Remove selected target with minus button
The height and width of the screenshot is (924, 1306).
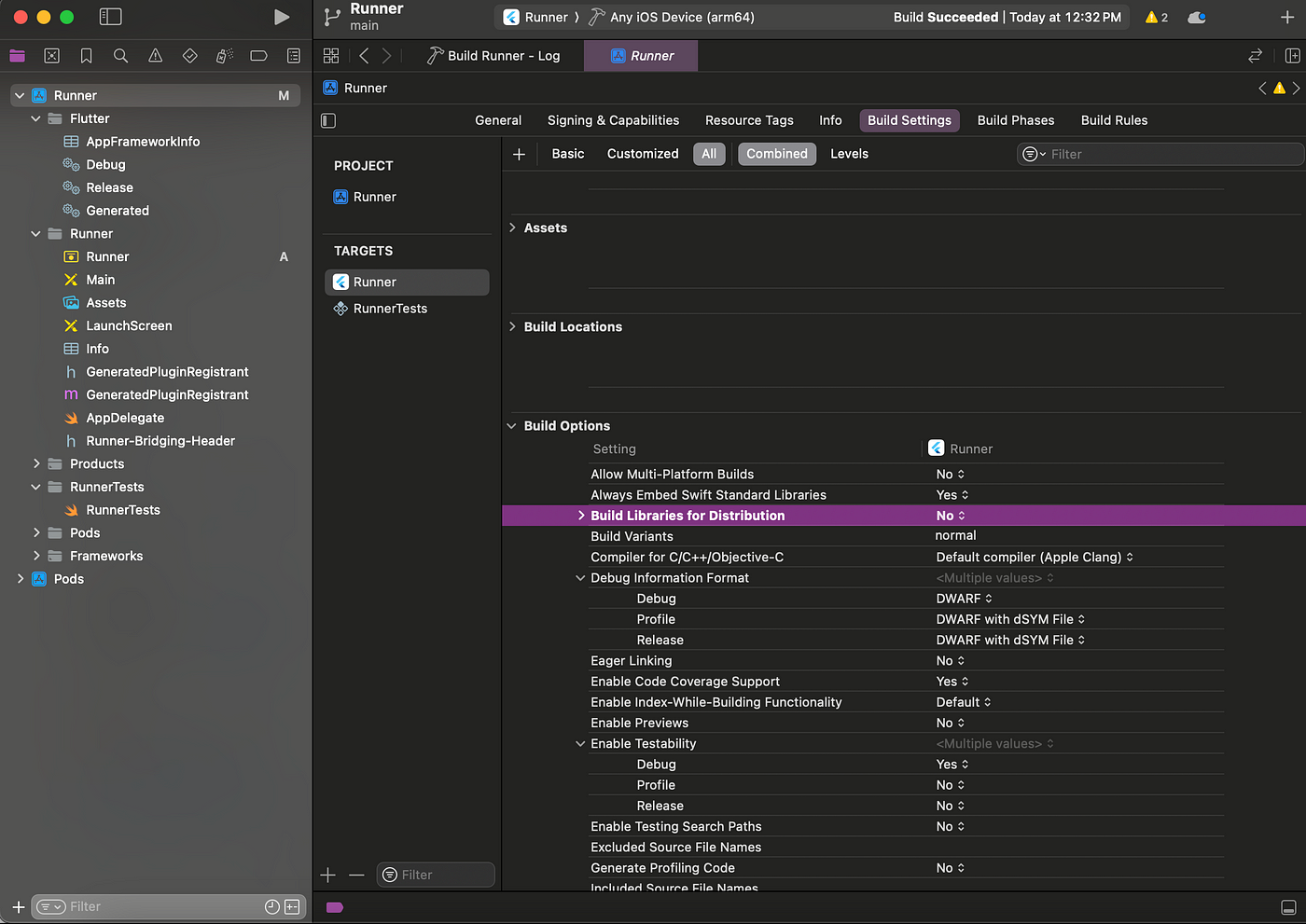356,875
